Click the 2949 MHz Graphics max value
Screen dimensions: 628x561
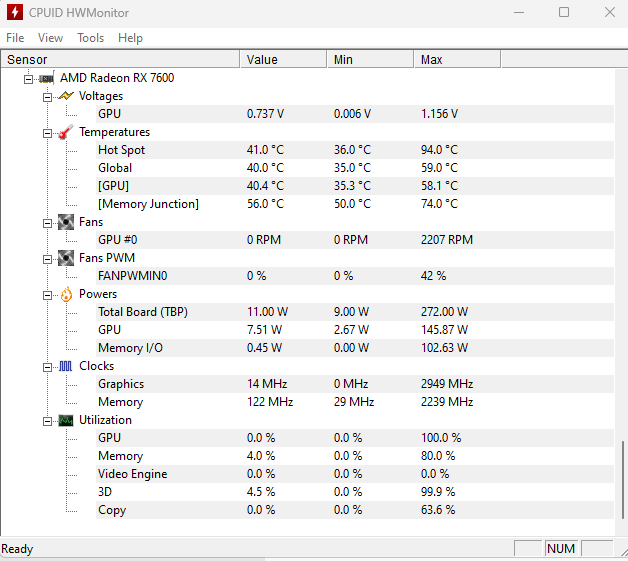[x=447, y=384]
